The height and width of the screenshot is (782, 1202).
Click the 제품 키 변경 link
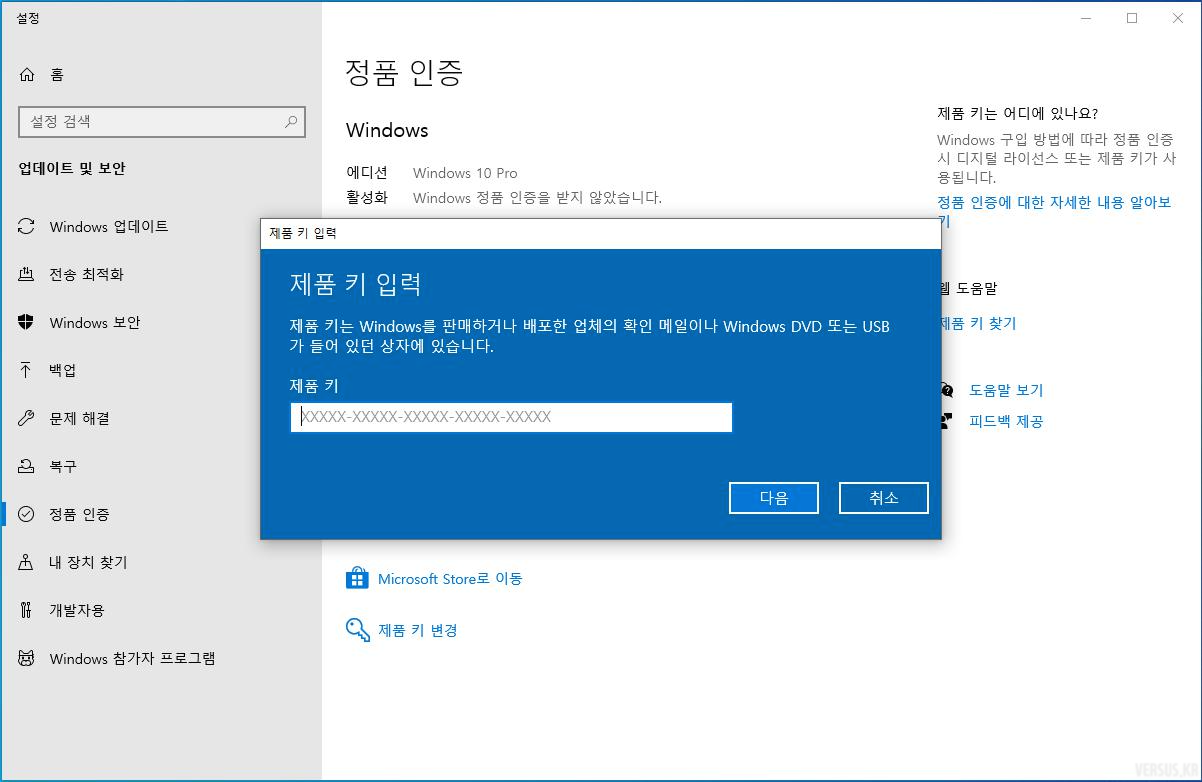(418, 631)
